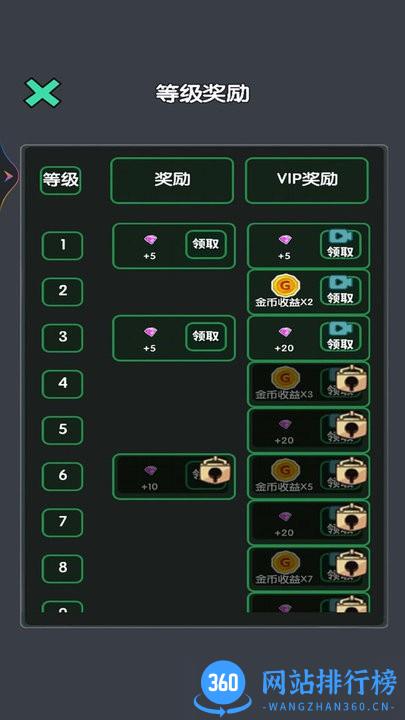Close the level rewards panel with green X
The width and height of the screenshot is (405, 720).
pos(42,93)
